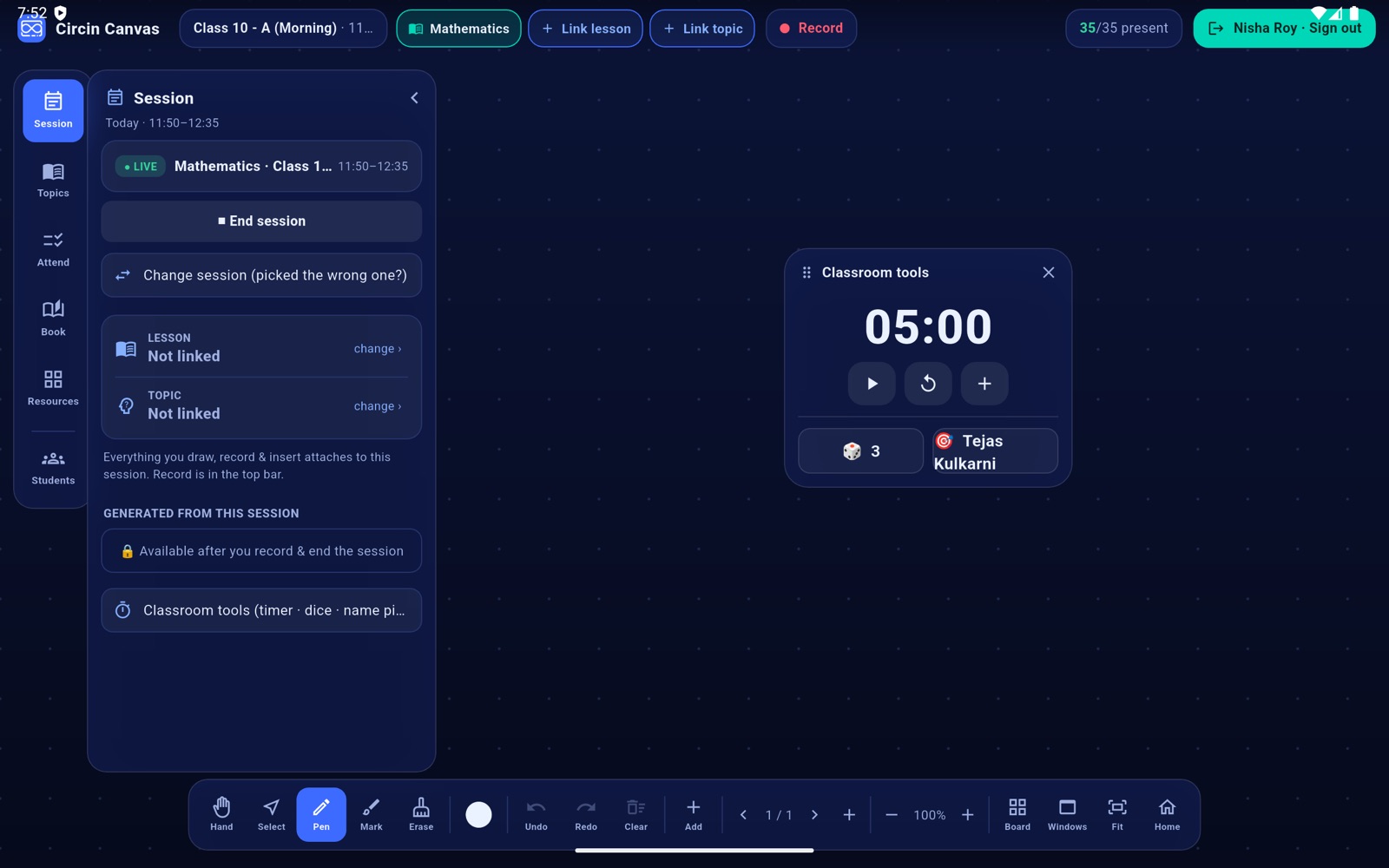Reset the classroom timer

pos(928,384)
